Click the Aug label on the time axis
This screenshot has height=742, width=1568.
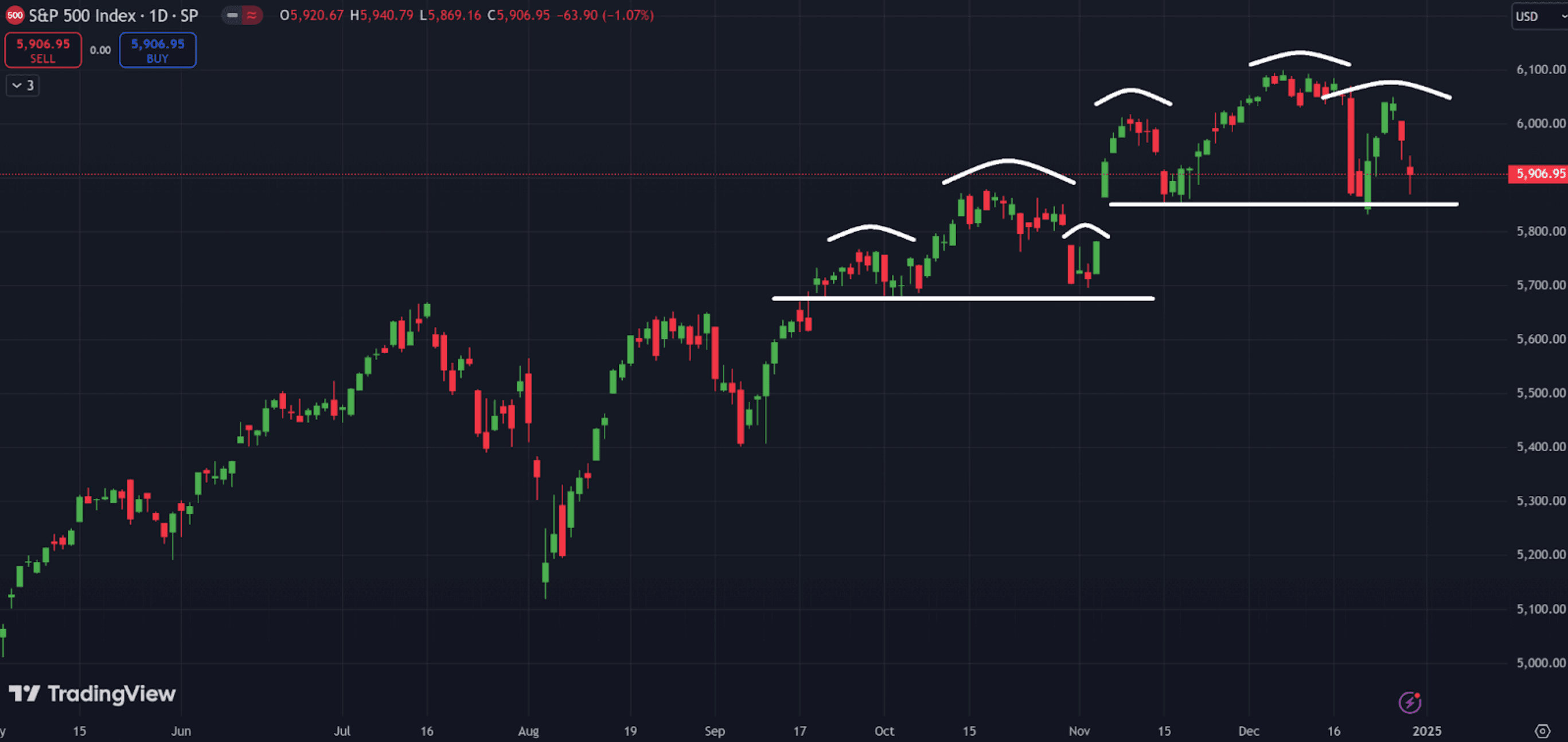pyautogui.click(x=528, y=731)
